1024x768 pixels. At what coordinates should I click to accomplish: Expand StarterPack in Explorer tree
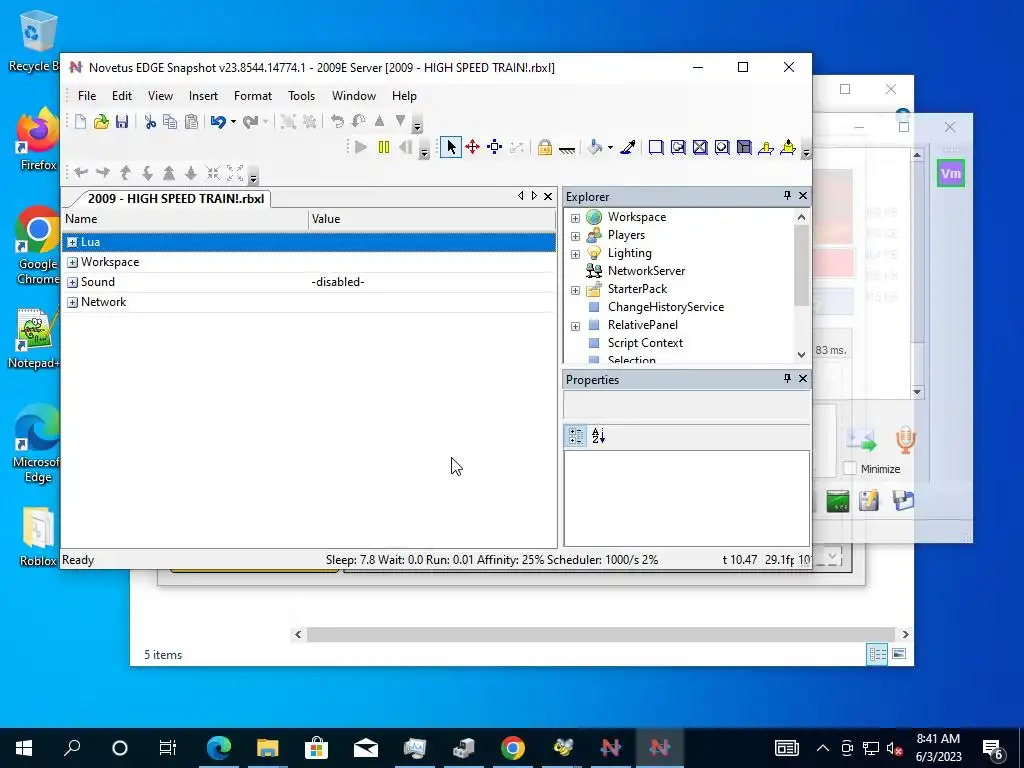click(575, 290)
